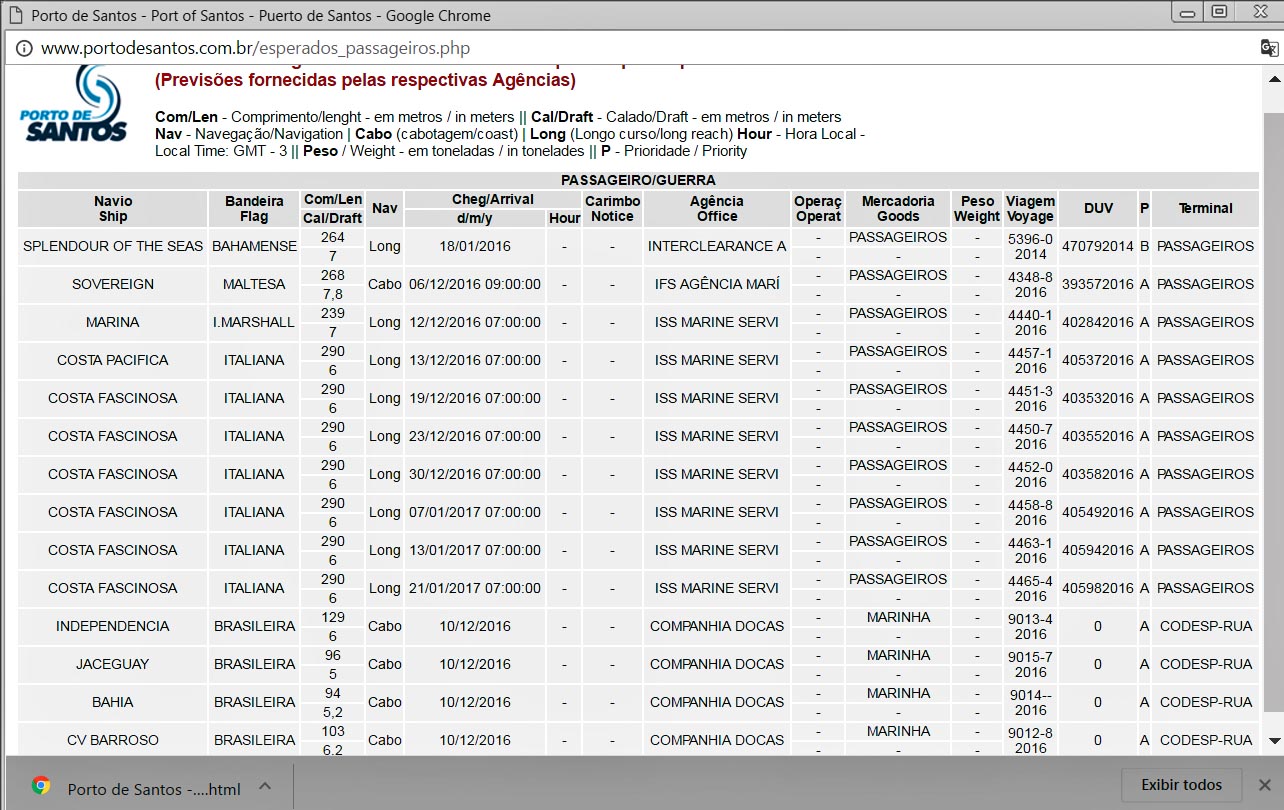The height and width of the screenshot is (810, 1284).
Task: Click the DUV number '405982016'
Action: click(x=1097, y=588)
